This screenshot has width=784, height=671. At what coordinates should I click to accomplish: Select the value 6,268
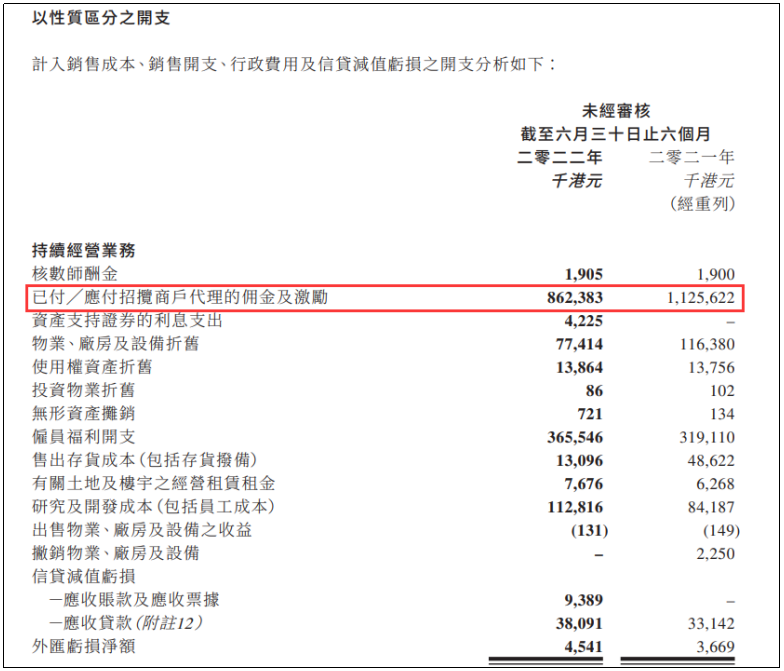tap(716, 484)
